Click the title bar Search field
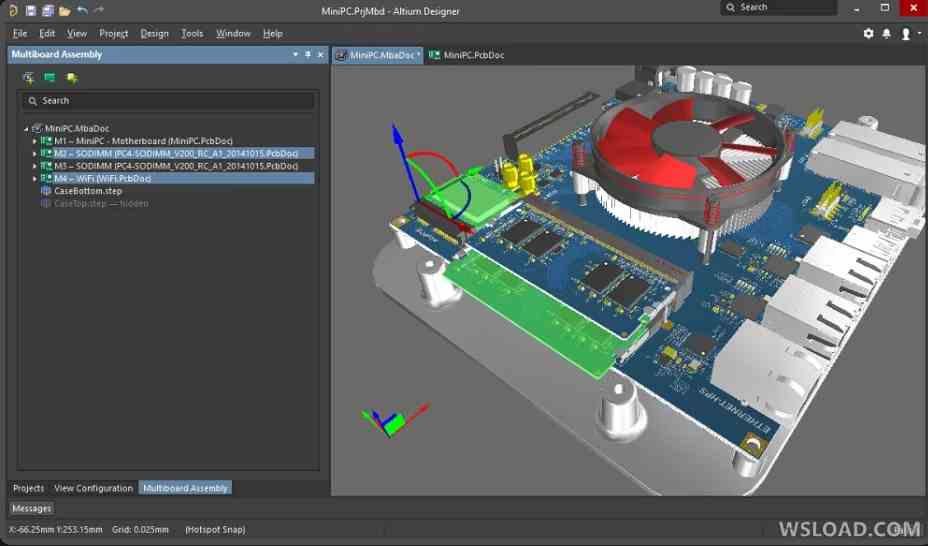Screen dimensions: 928x546 click(x=779, y=8)
